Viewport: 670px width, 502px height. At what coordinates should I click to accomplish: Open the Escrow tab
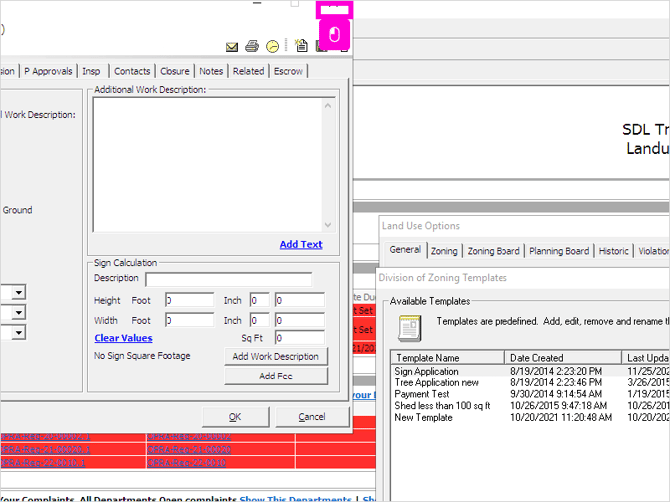pyautogui.click(x=288, y=71)
